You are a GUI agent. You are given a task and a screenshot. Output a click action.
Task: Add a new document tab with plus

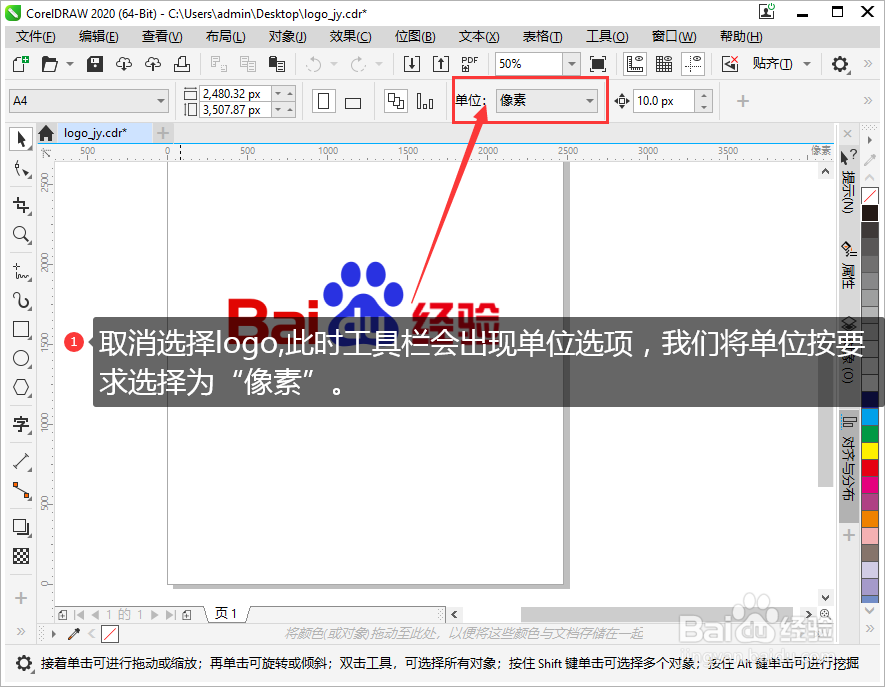(163, 133)
